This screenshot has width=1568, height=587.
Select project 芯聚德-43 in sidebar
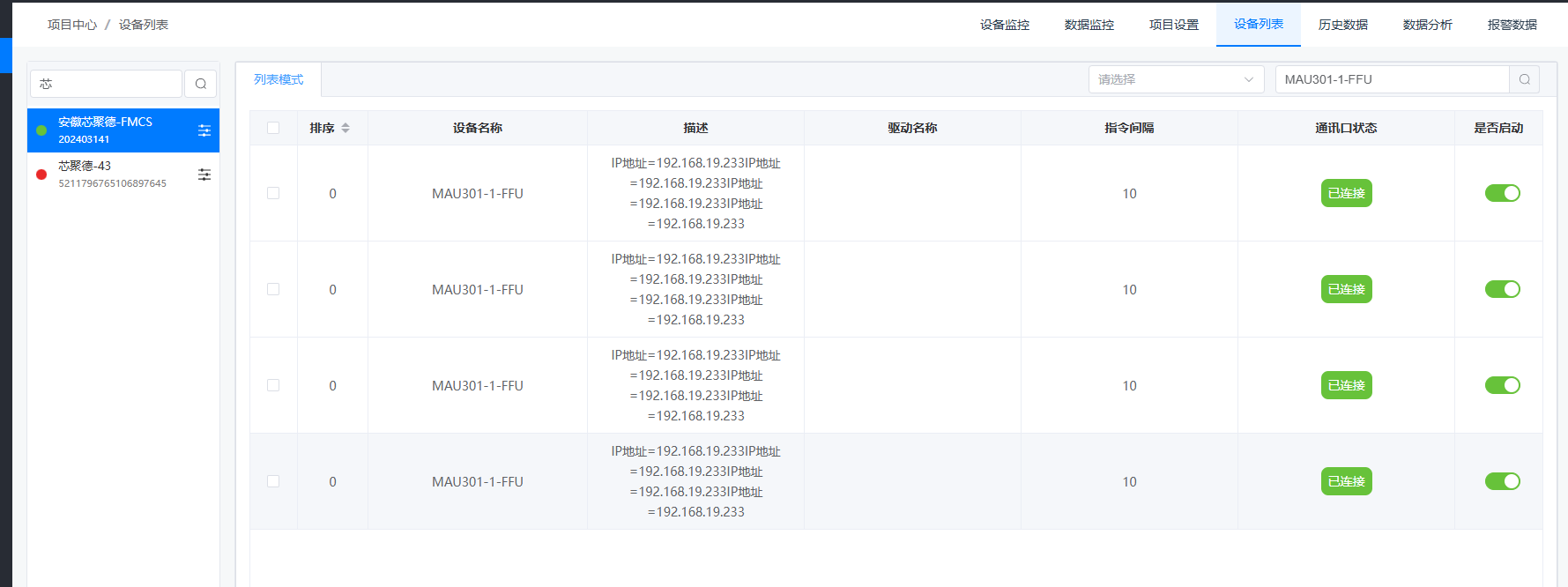coord(123,175)
